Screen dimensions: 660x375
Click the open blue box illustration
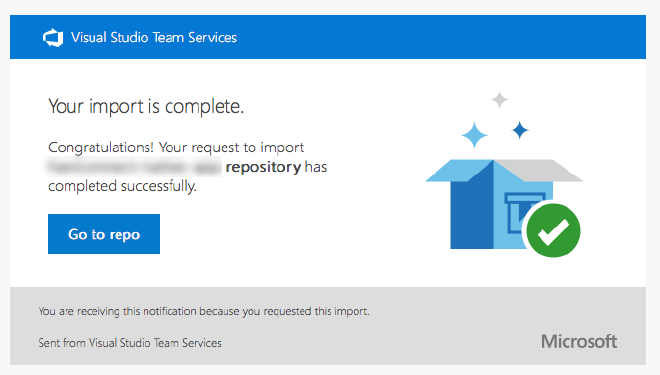(504, 204)
